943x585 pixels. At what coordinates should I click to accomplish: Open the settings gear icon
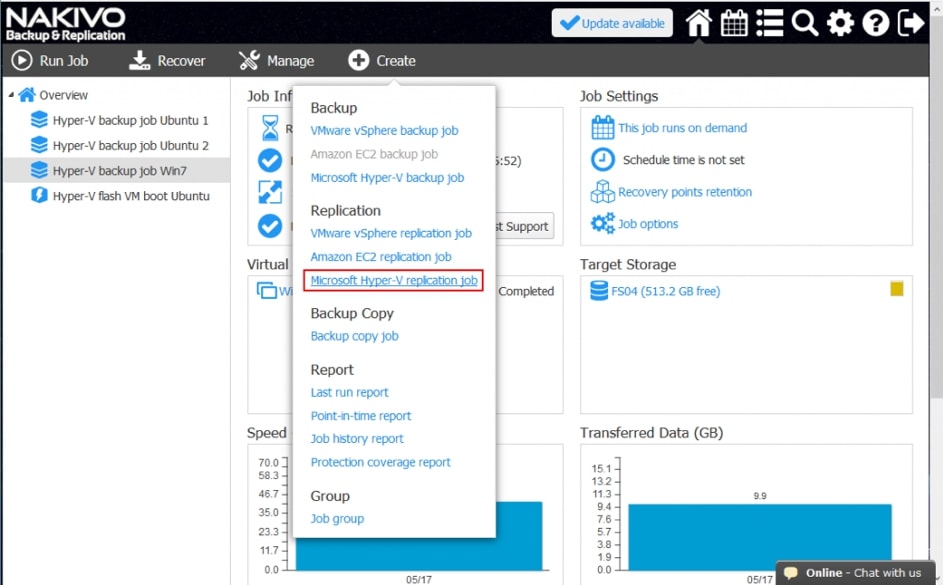[840, 23]
